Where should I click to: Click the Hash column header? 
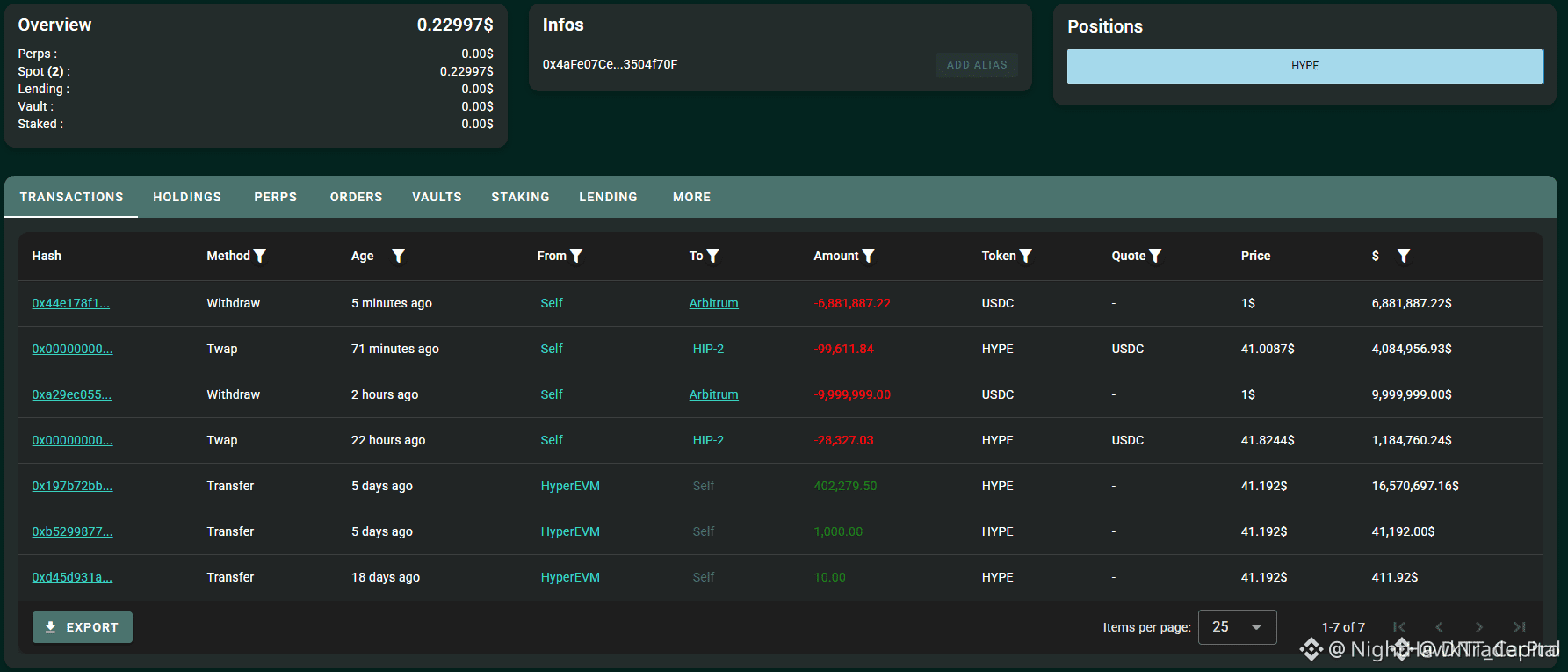click(47, 256)
